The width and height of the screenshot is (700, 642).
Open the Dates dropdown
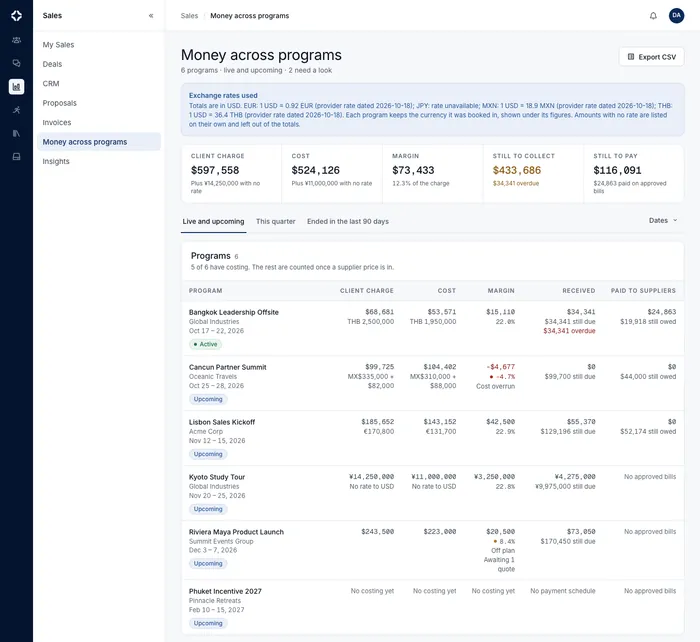[663, 221]
